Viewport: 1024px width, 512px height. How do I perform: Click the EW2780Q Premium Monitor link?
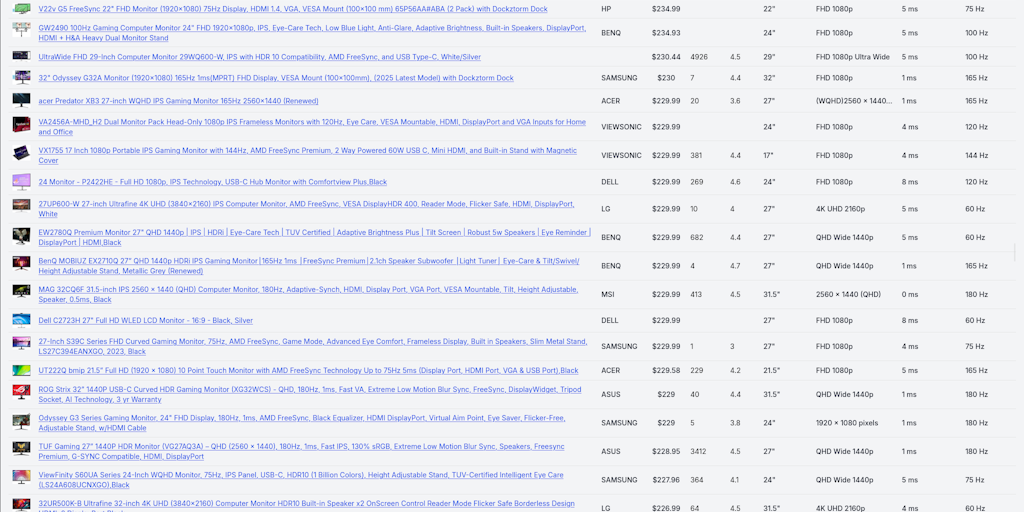click(x=314, y=232)
